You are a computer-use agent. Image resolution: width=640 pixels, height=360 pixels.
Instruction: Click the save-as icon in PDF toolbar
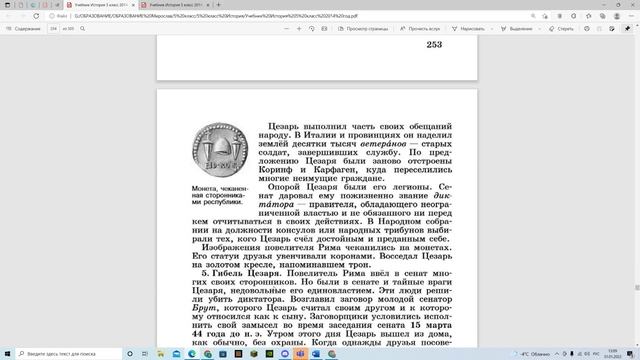(612, 29)
